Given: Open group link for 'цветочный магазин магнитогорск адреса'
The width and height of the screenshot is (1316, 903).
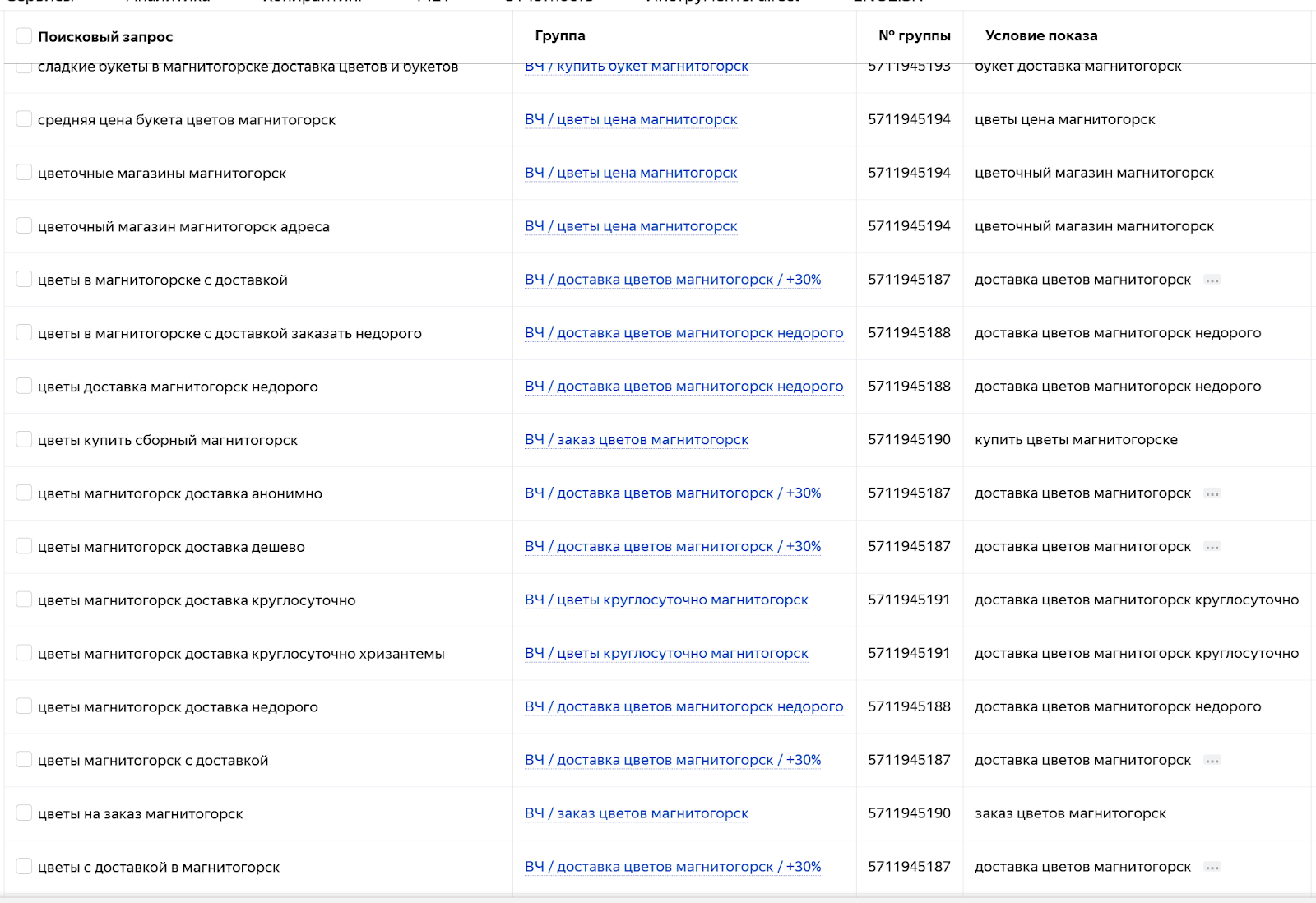Looking at the screenshot, I should pos(631,226).
